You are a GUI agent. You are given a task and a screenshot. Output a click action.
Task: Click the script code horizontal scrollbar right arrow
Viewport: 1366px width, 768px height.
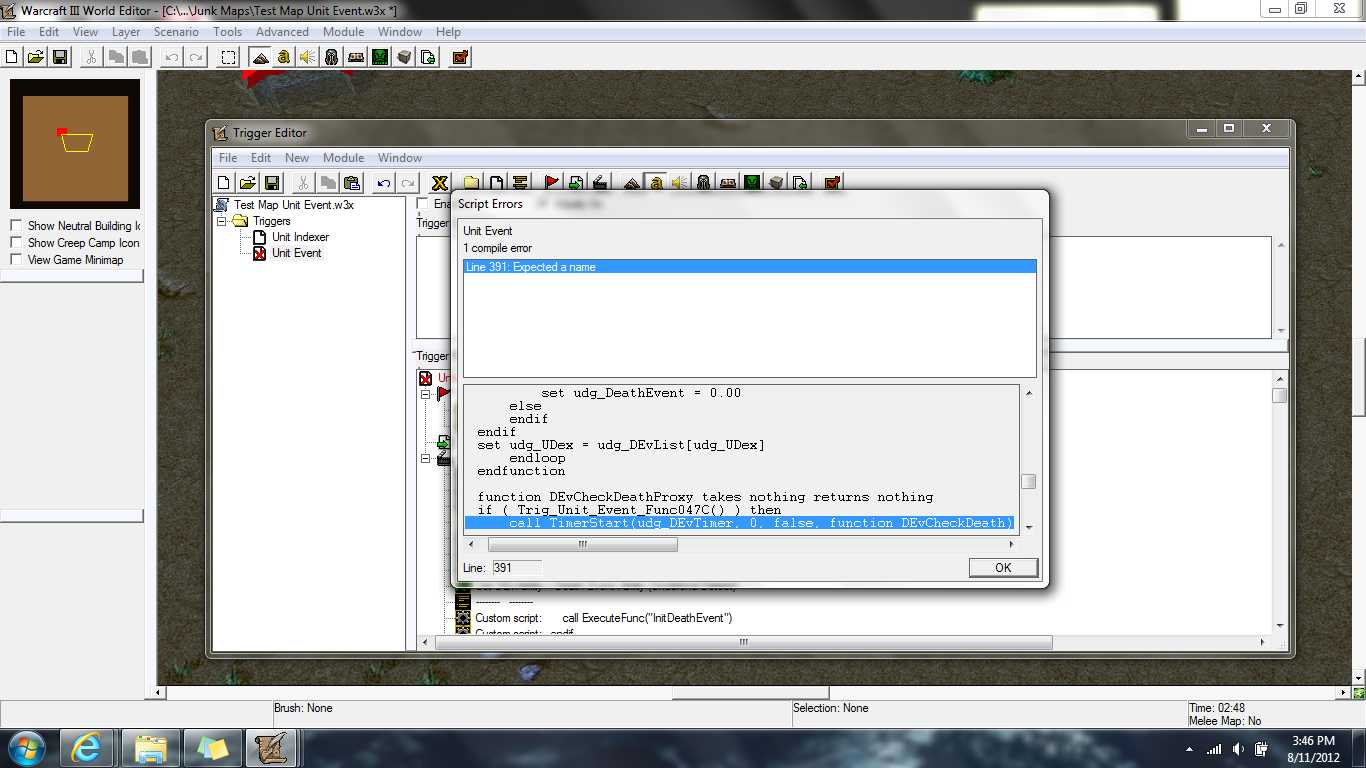tap(1011, 545)
